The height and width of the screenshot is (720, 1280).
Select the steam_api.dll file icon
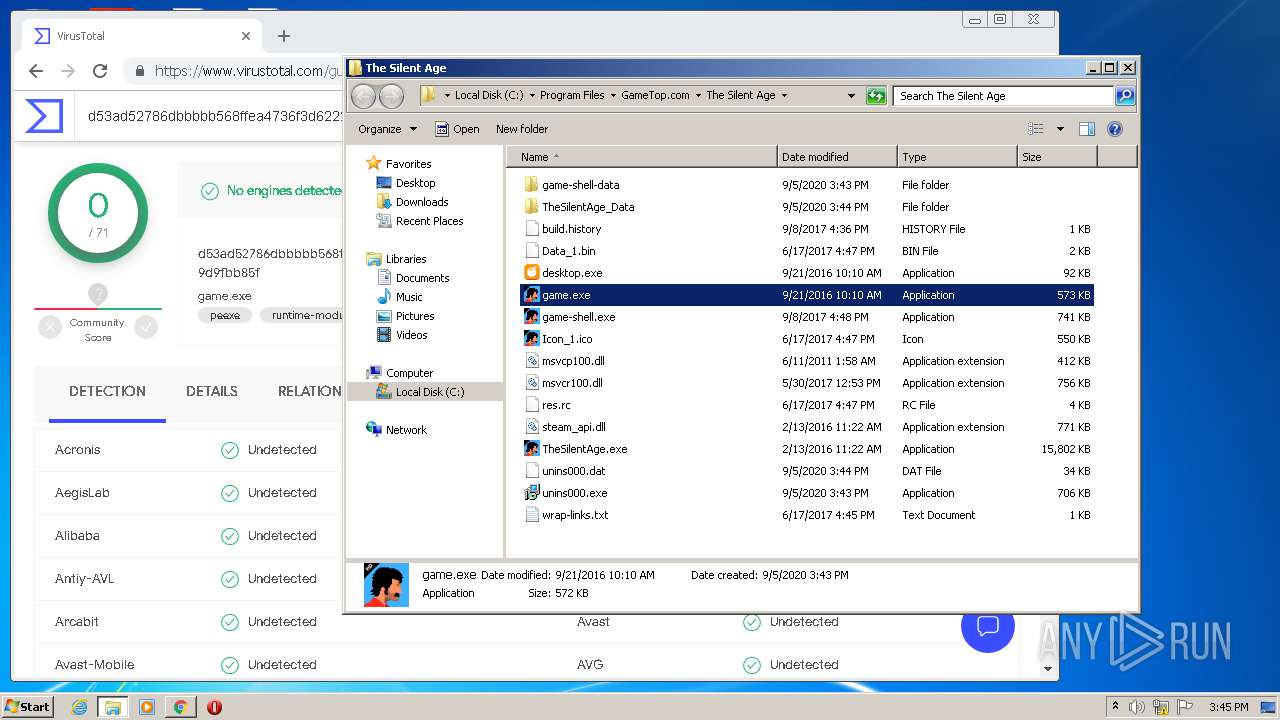point(532,427)
